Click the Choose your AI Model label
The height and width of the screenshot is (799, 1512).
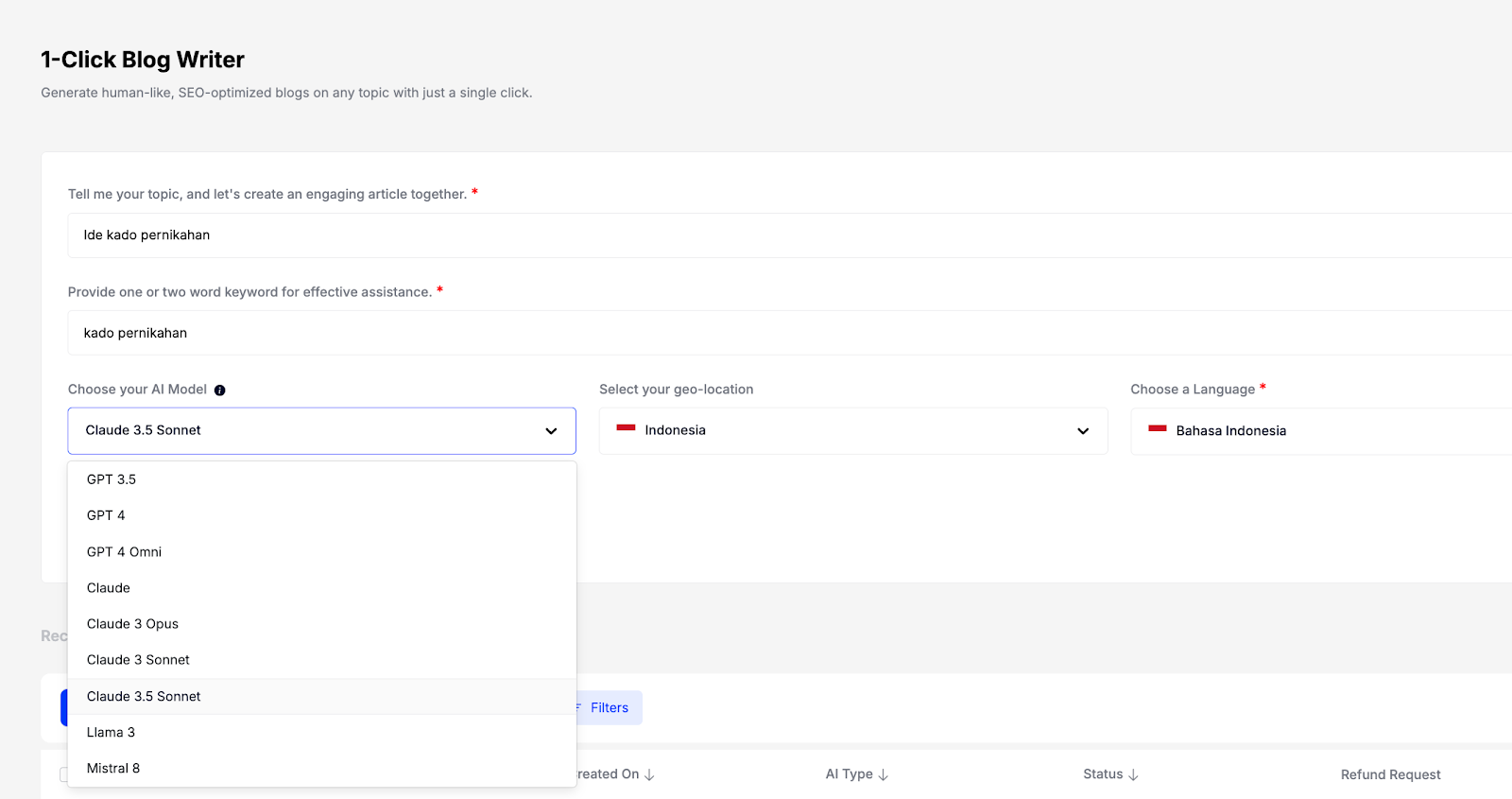[x=137, y=390]
